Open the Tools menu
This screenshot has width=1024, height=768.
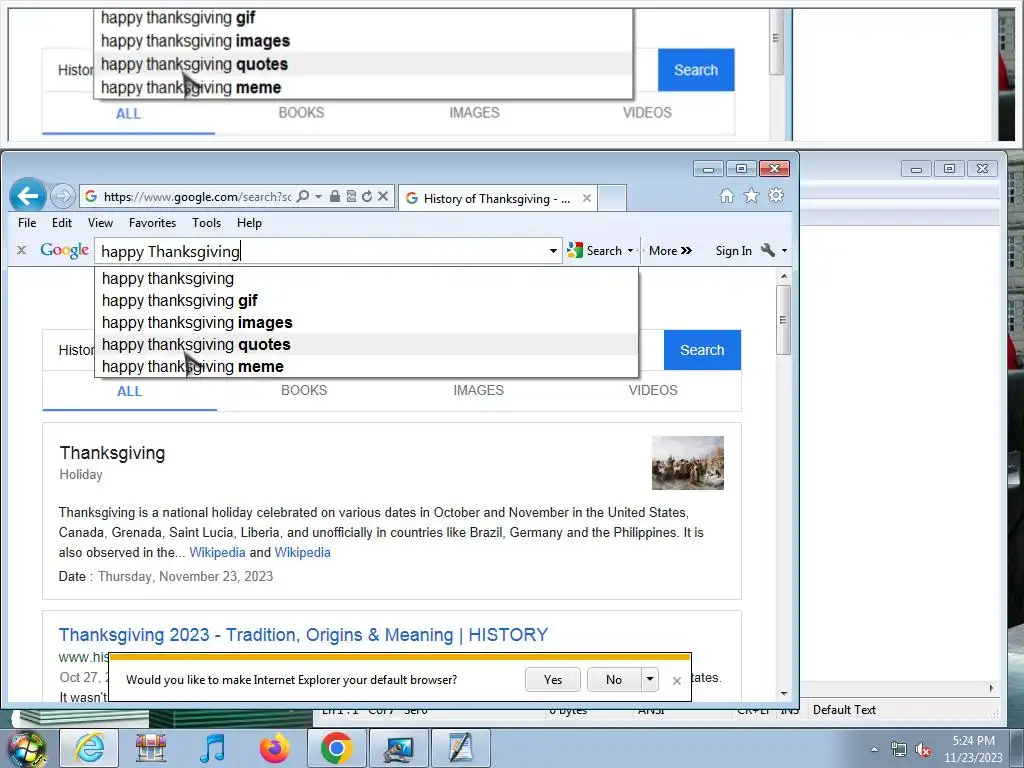coord(206,223)
